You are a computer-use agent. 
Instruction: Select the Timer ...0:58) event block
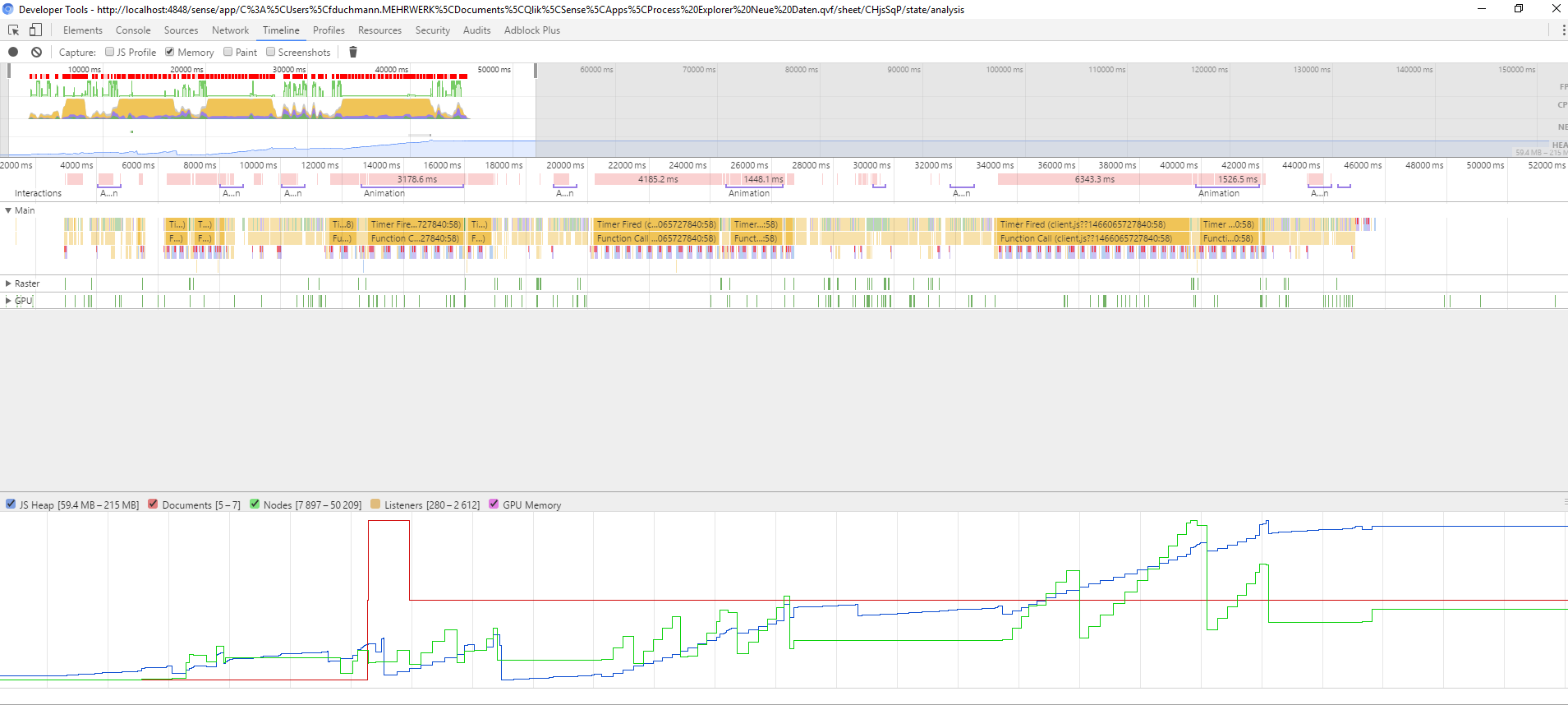point(1228,224)
